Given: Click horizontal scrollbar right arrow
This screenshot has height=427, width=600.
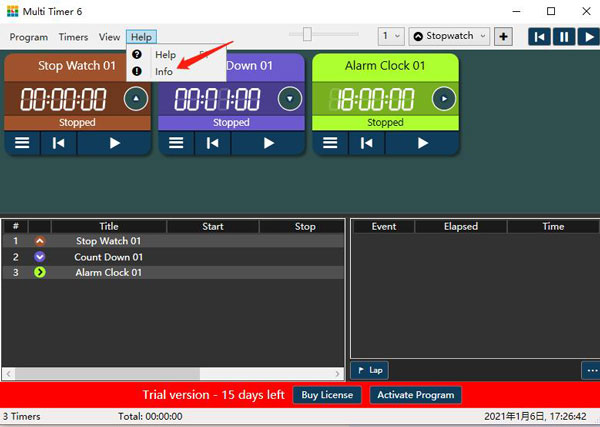Looking at the screenshot, I should [337, 374].
